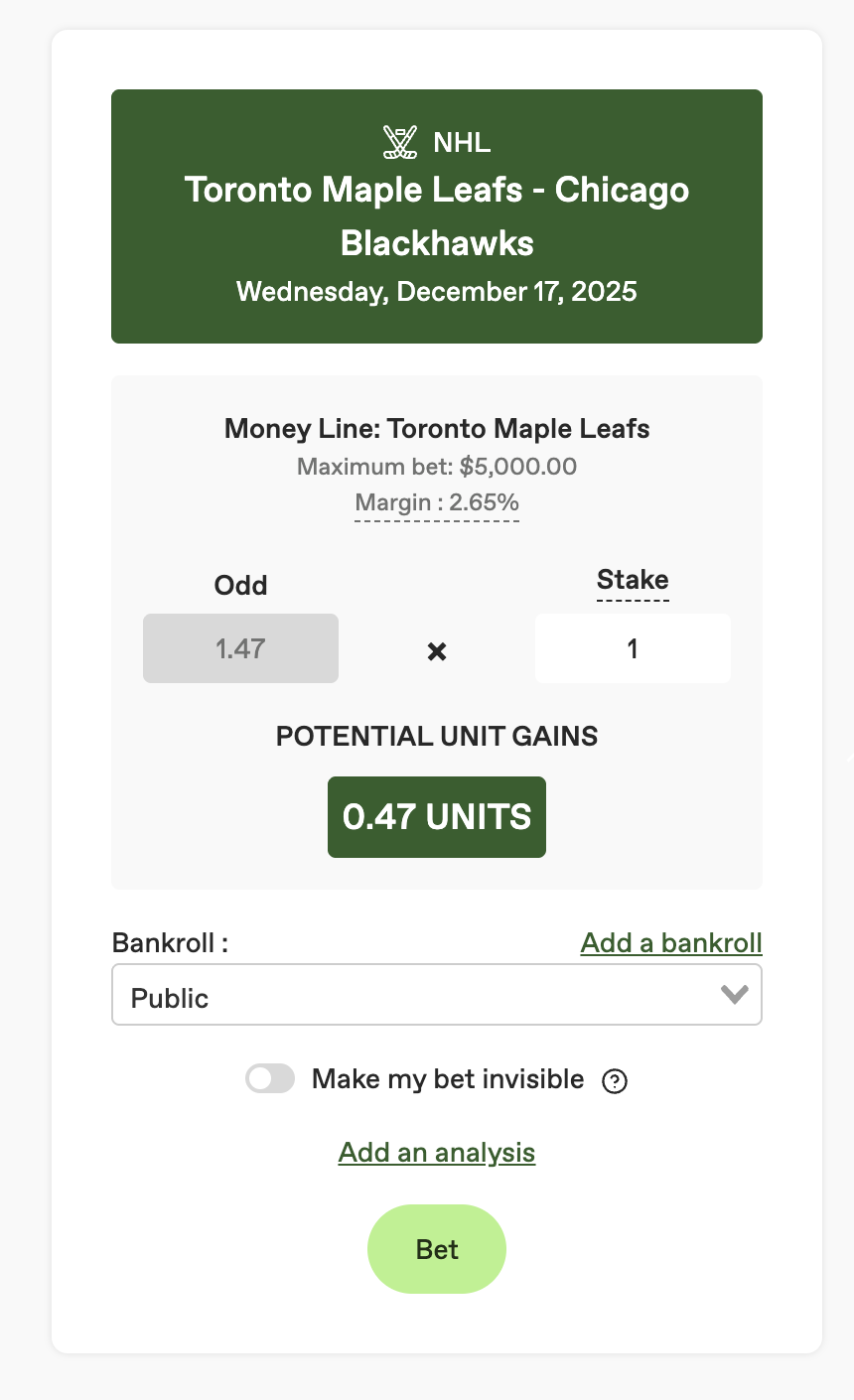854x1400 pixels.
Task: Click the Money Line: Toronto Maple Leafs heading
Action: click(x=437, y=429)
